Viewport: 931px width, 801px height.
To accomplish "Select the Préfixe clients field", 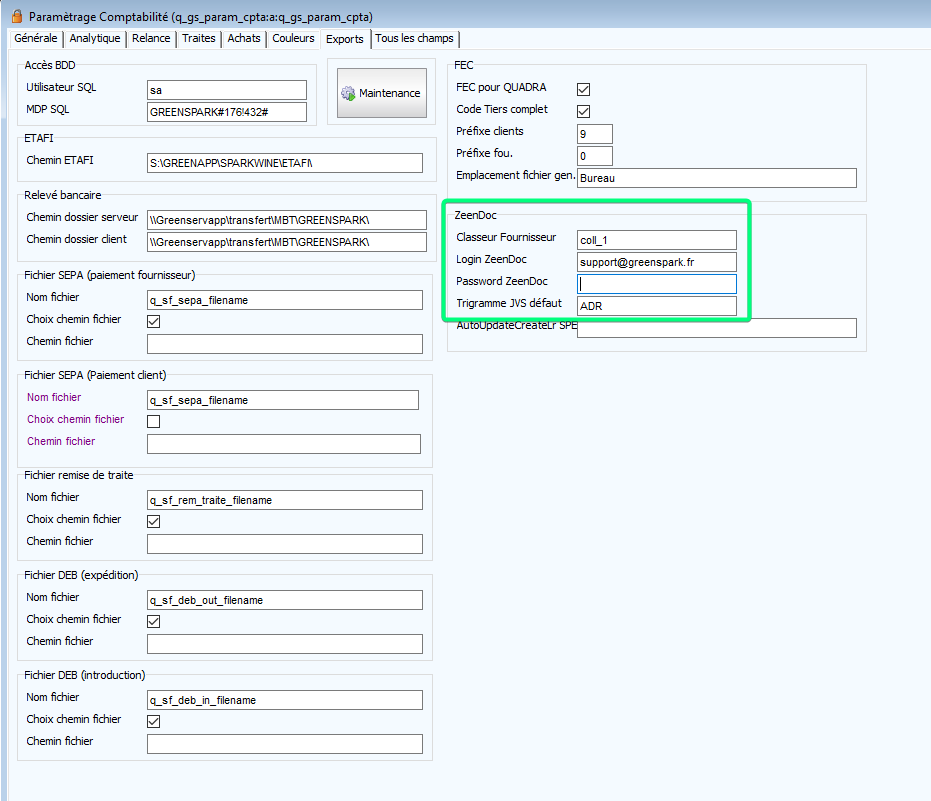I will pos(595,134).
